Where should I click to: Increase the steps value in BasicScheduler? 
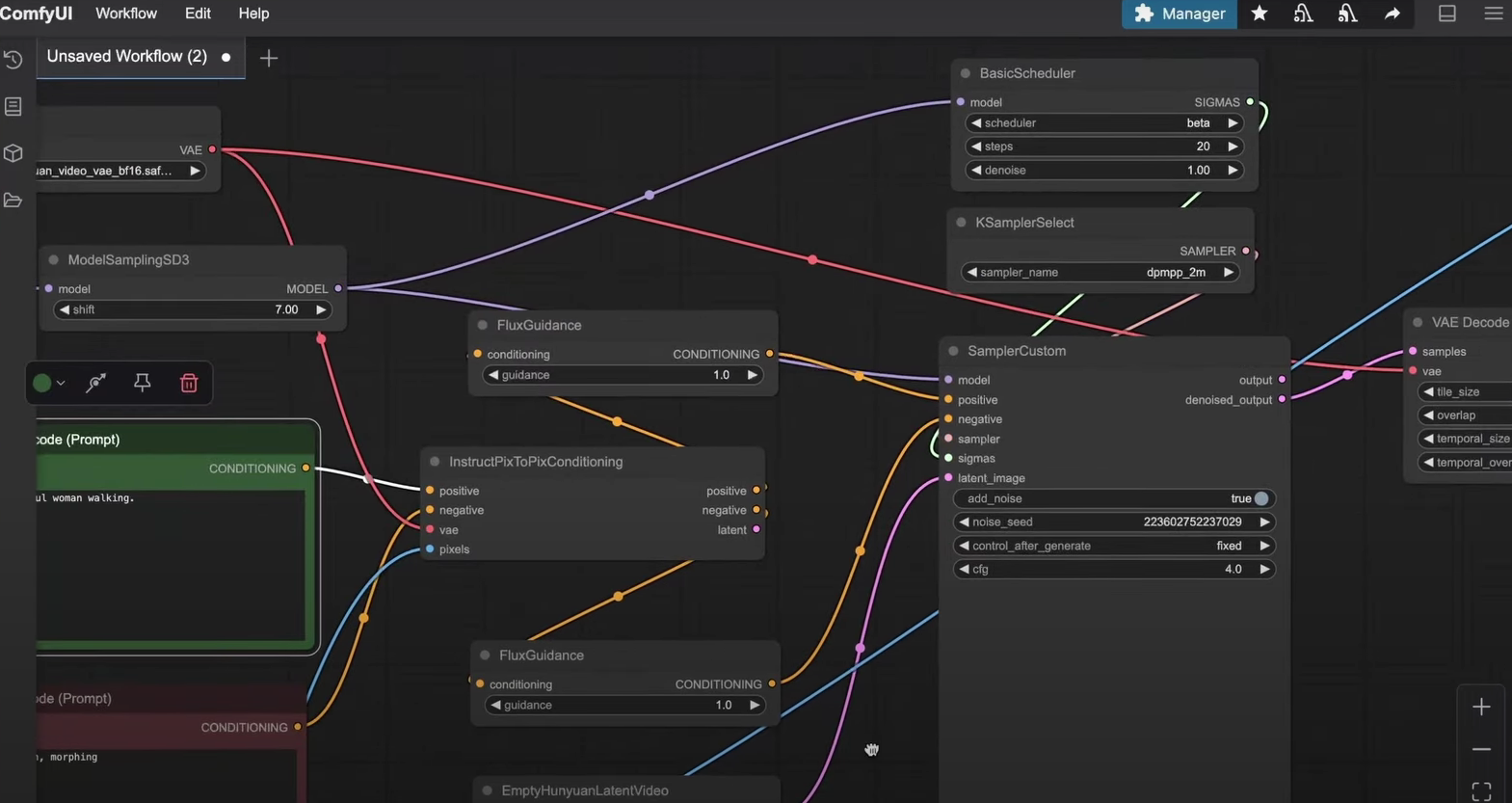click(x=1233, y=147)
